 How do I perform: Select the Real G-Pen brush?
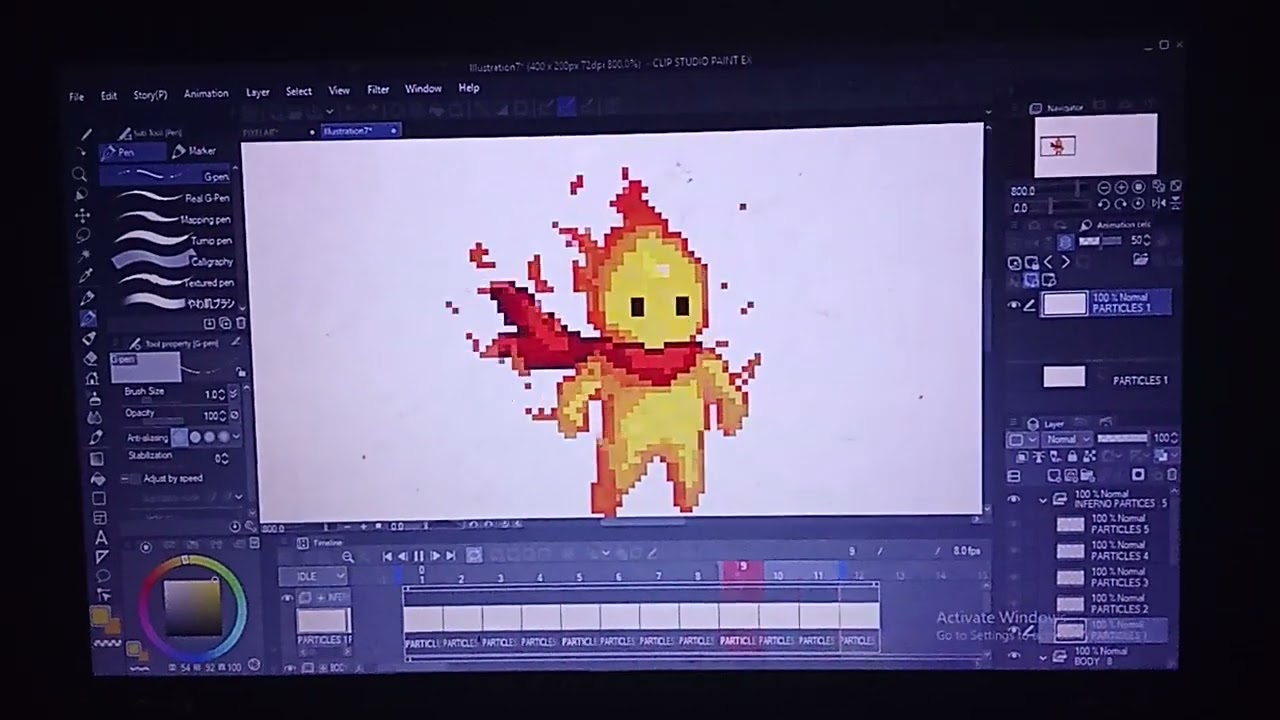[170, 198]
